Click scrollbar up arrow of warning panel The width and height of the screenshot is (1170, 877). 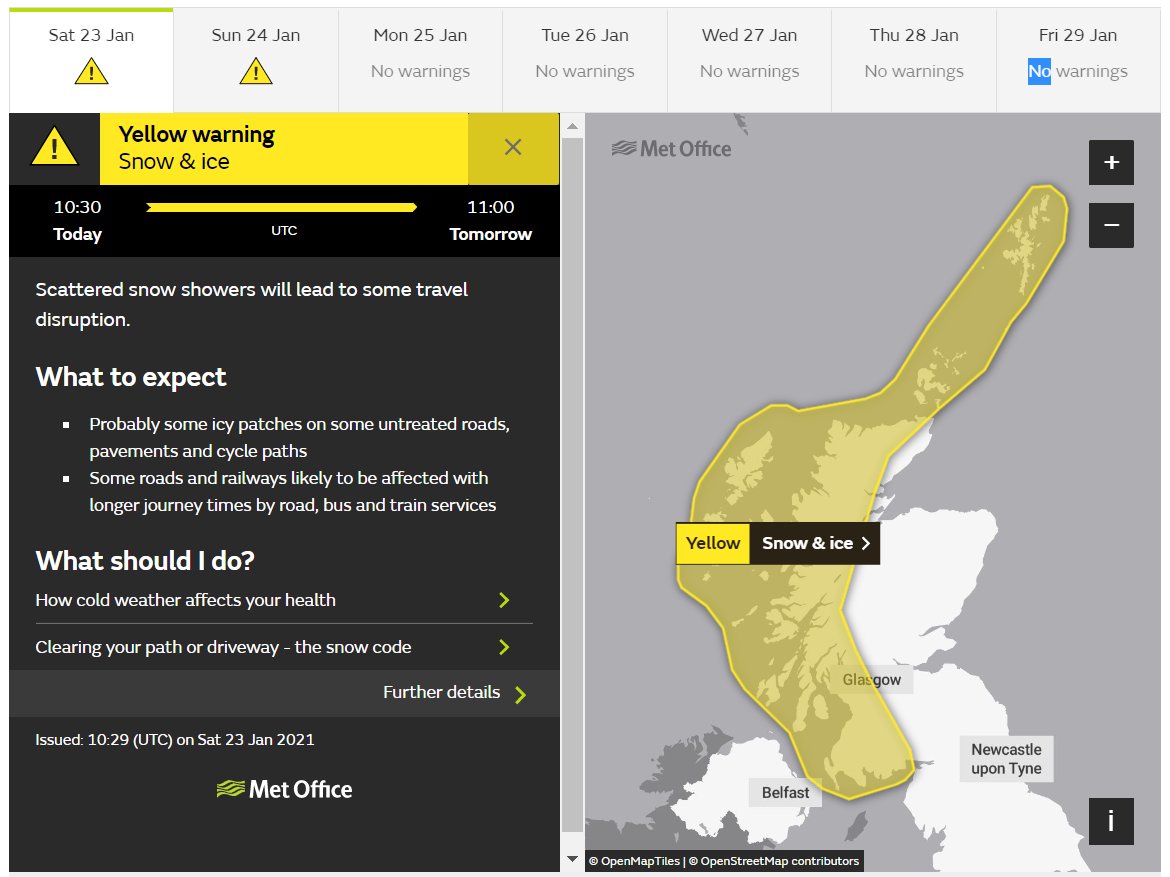point(572,126)
